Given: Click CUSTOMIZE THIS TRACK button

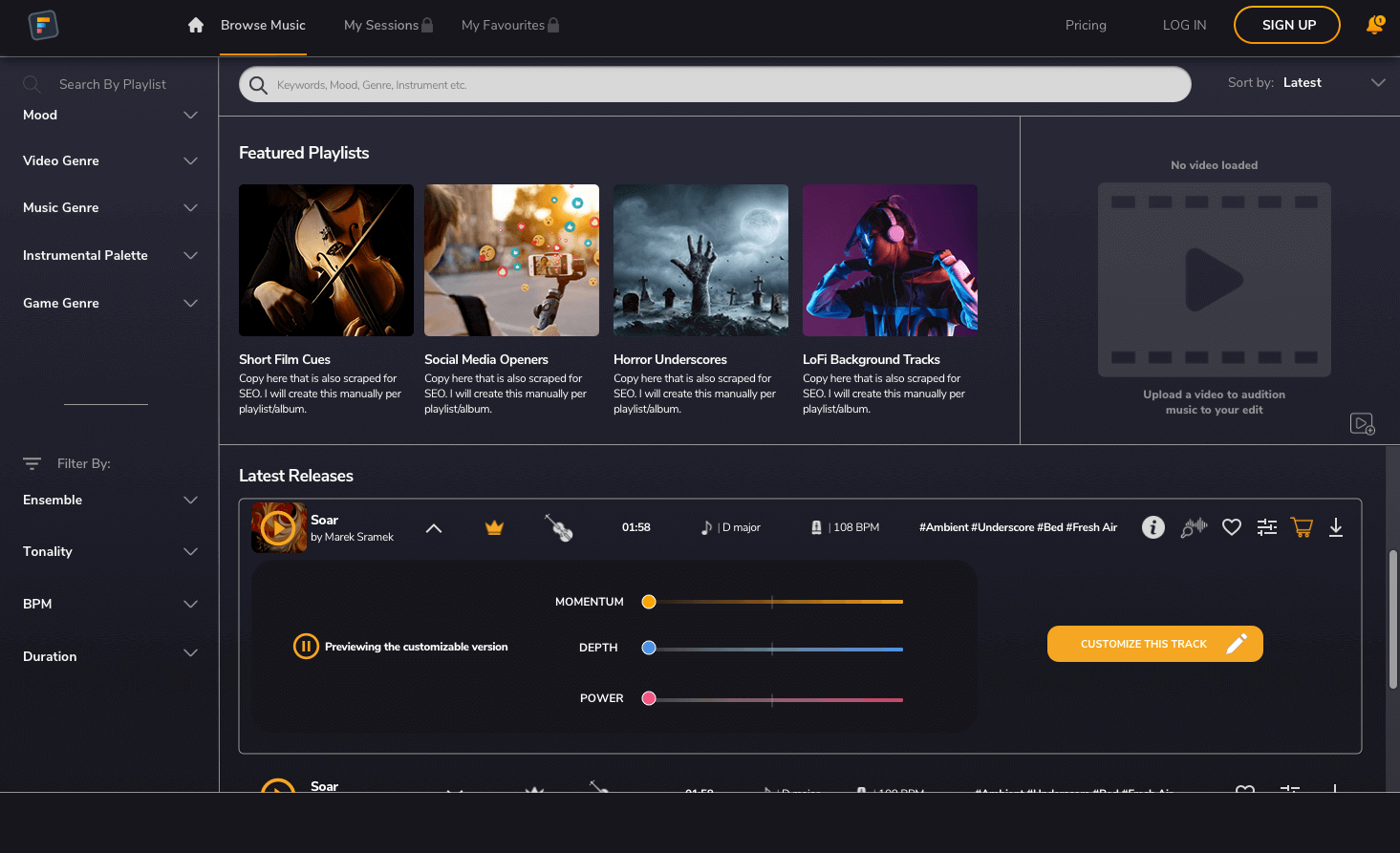Looking at the screenshot, I should [x=1154, y=644].
